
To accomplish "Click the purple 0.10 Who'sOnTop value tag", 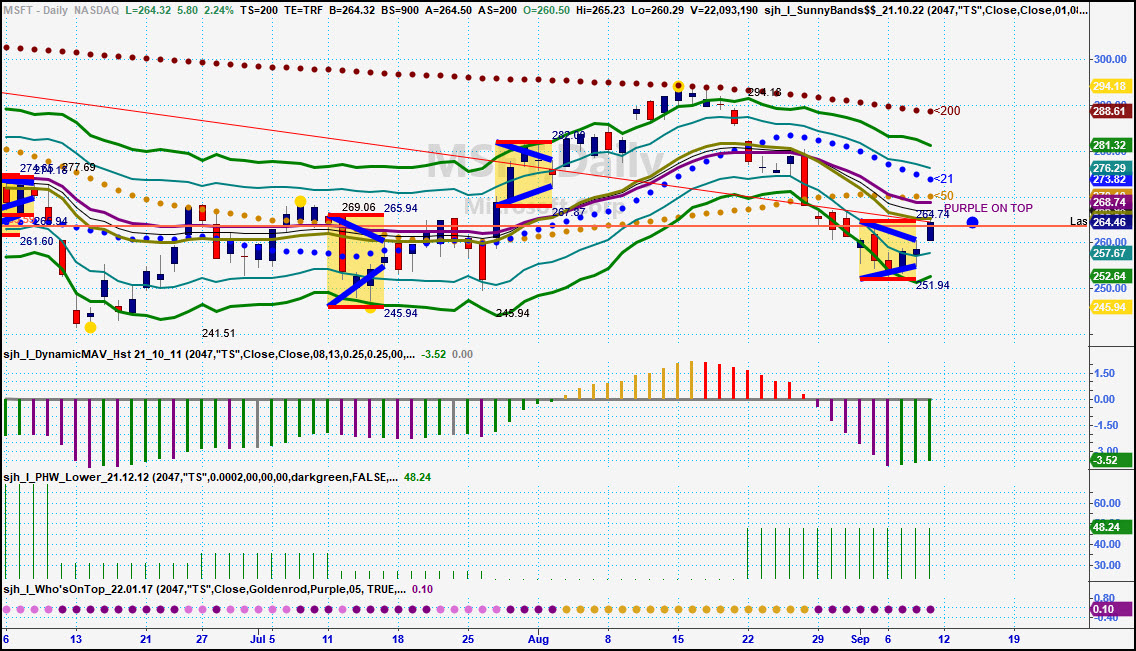I will pos(1109,609).
